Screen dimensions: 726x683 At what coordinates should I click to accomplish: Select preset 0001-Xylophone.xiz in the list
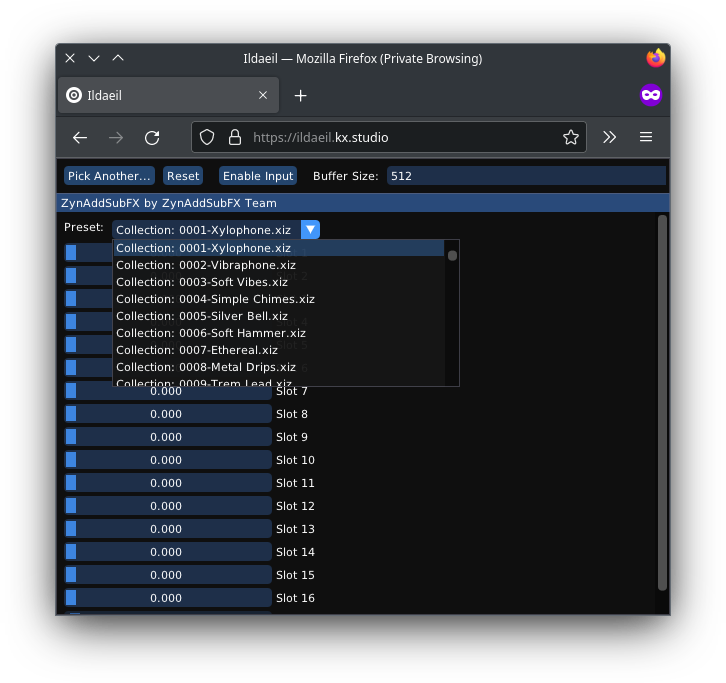[x=279, y=248]
